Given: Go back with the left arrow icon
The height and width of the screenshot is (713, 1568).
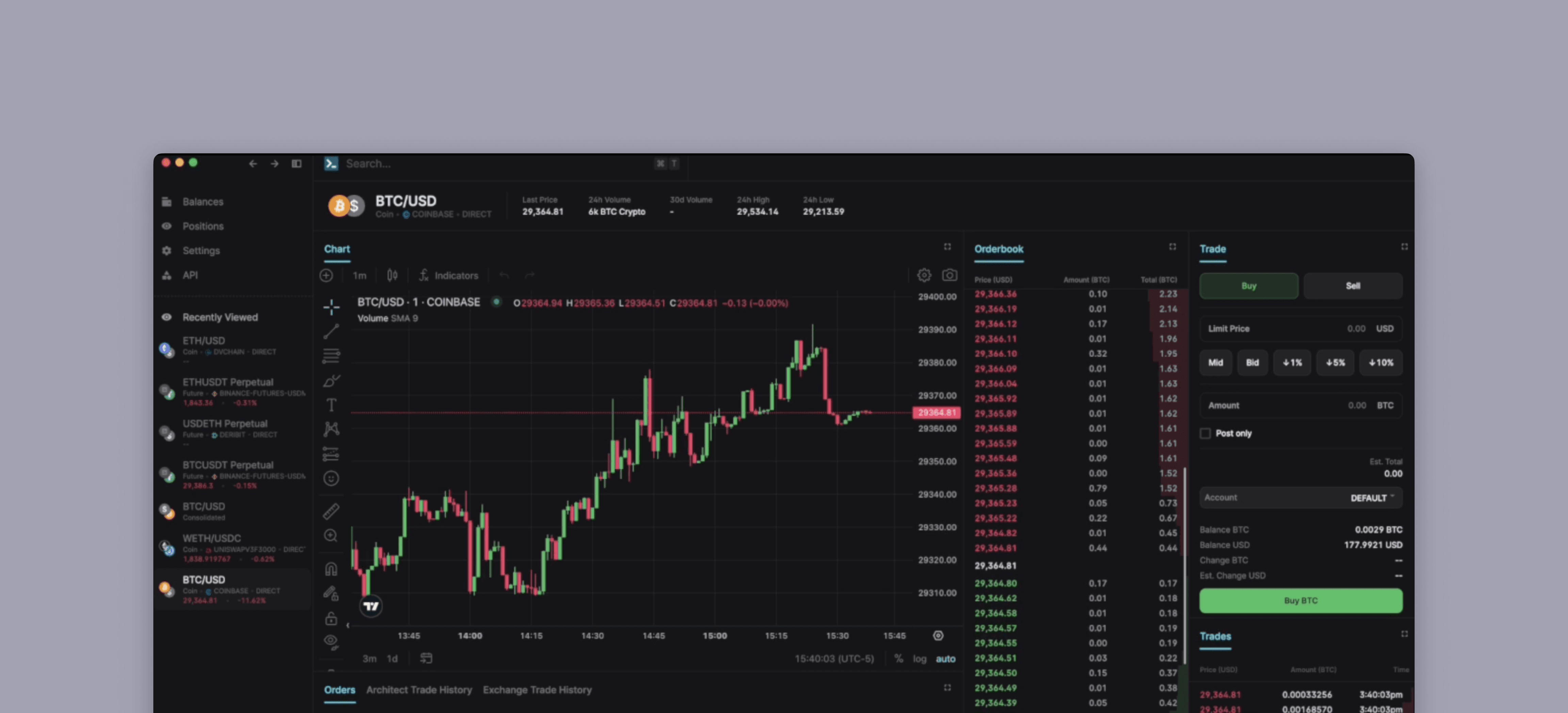Looking at the screenshot, I should pos(252,164).
